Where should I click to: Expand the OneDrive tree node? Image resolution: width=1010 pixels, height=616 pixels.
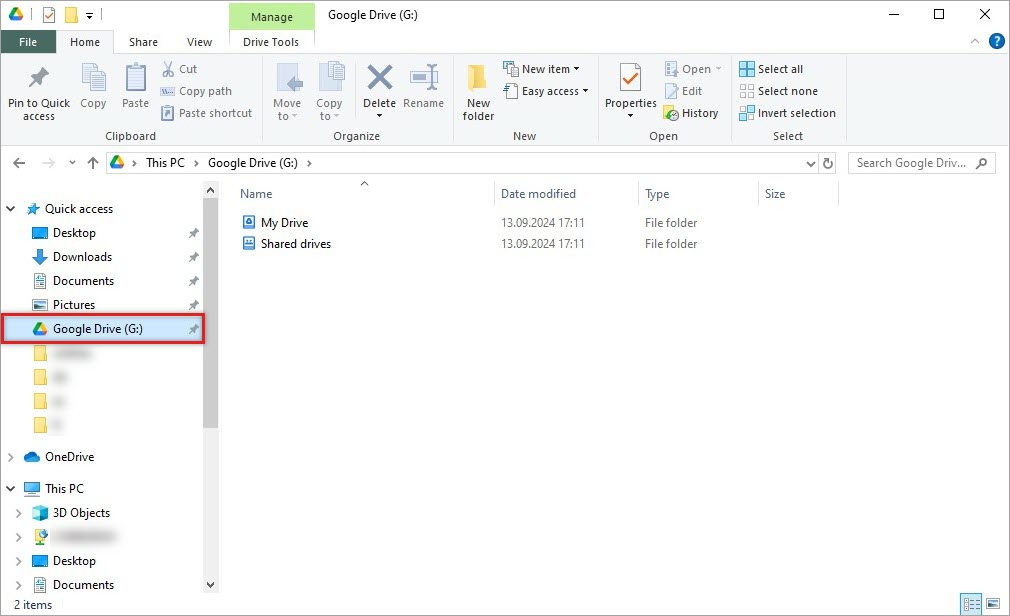(11, 457)
